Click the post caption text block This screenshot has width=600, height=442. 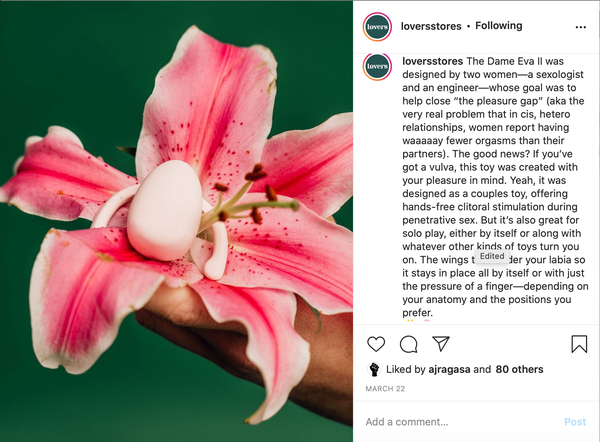(x=494, y=187)
